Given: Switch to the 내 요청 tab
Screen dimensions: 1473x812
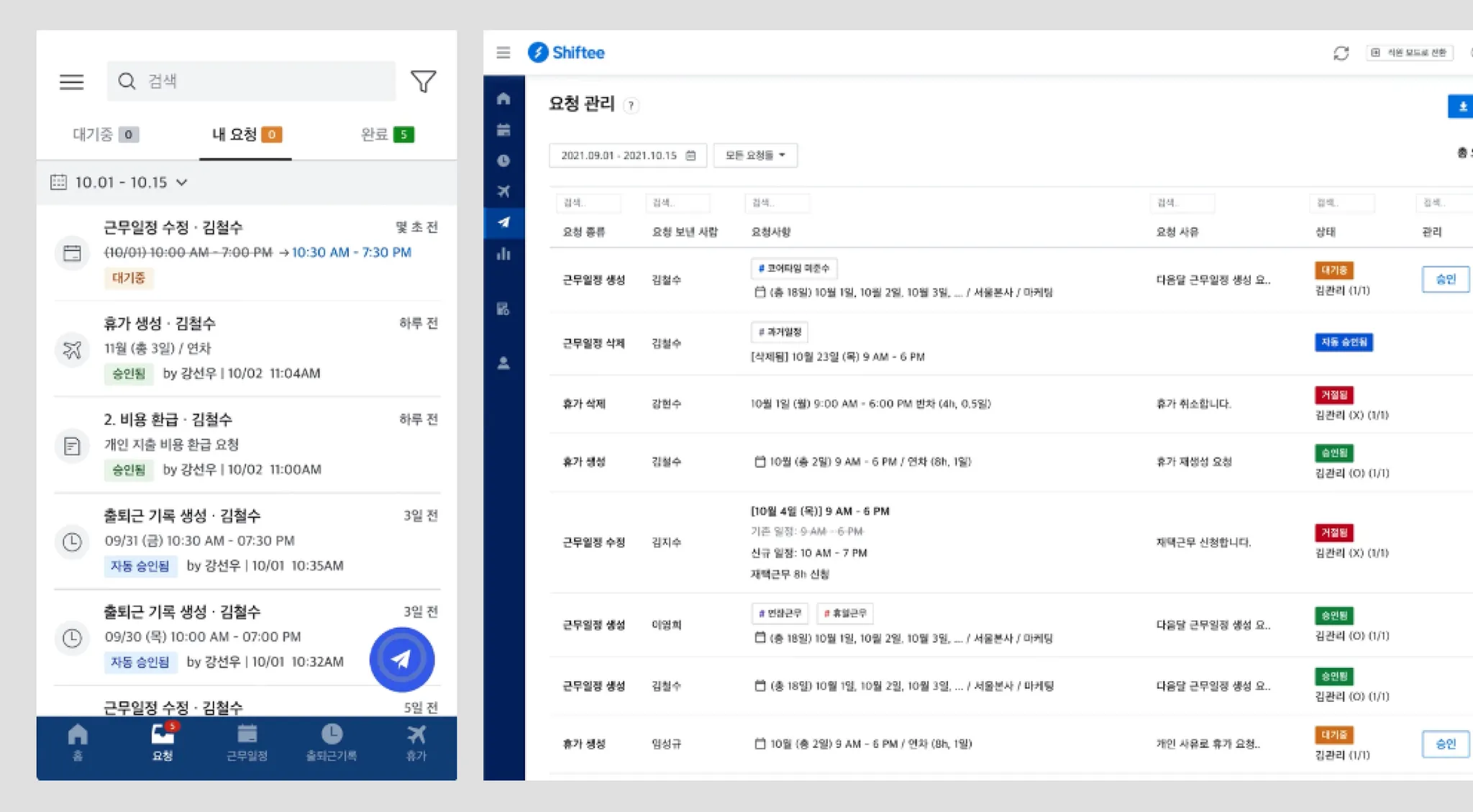Looking at the screenshot, I should (x=246, y=134).
